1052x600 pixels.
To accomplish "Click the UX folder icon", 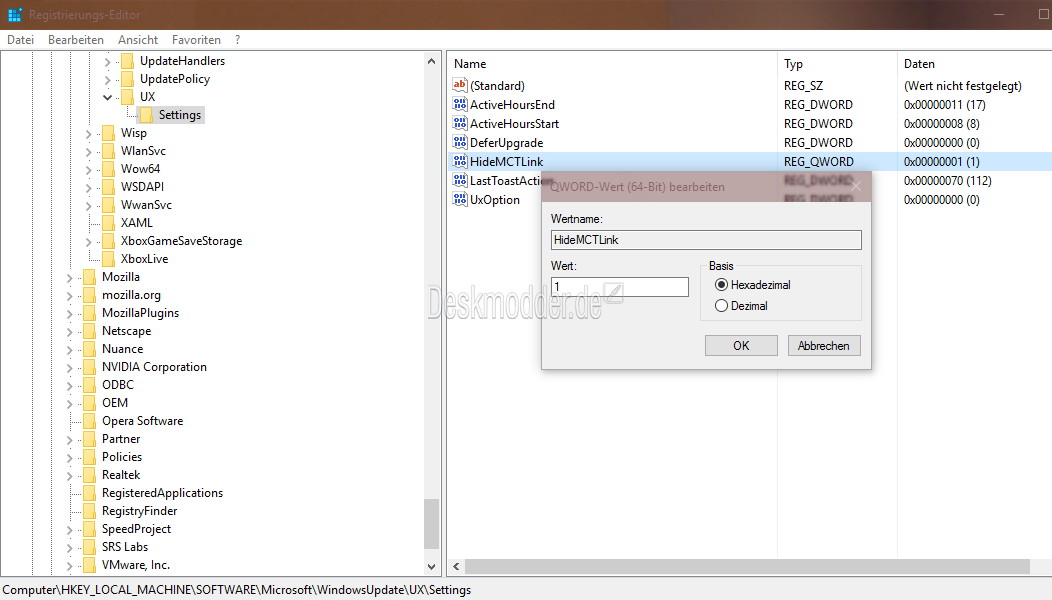I will pos(127,97).
